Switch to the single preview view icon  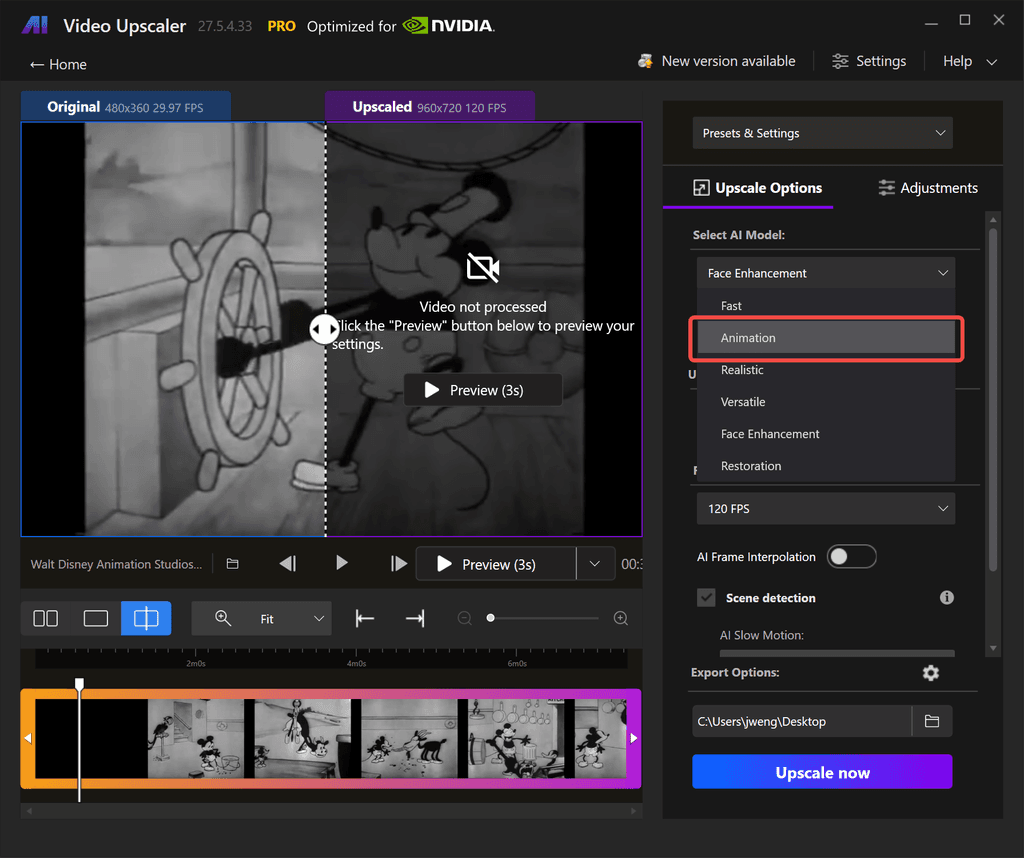click(x=95, y=618)
